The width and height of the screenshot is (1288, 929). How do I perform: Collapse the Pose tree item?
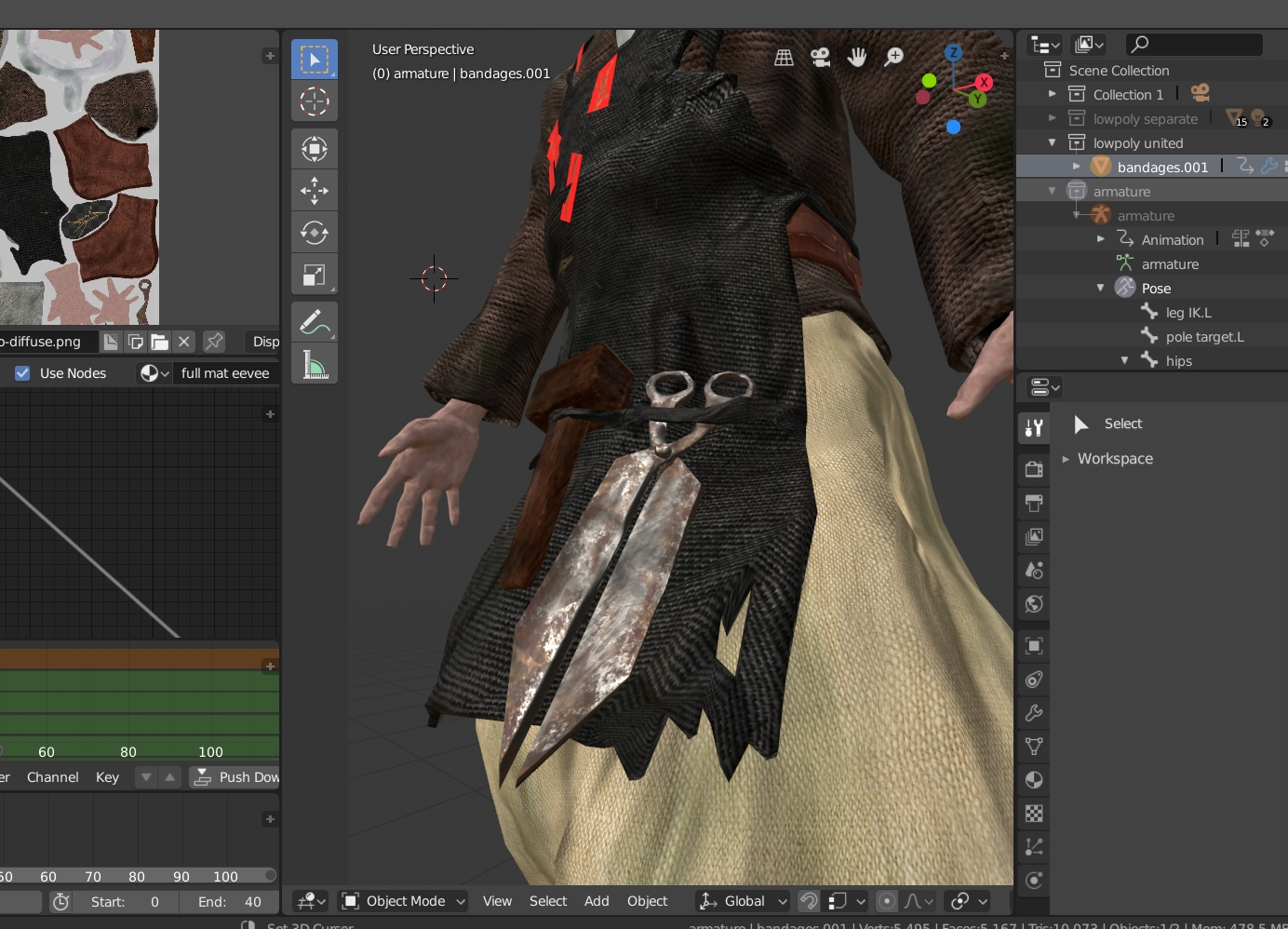point(1100,288)
